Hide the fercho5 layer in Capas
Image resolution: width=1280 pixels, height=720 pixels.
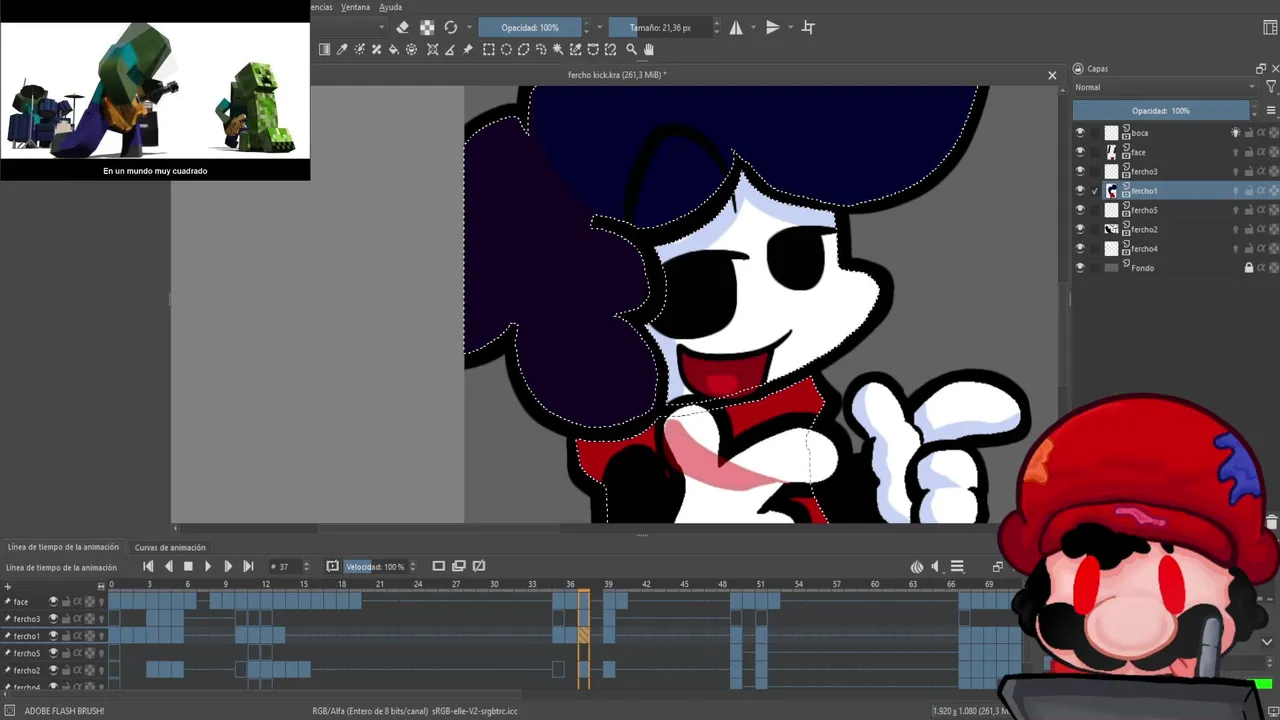[x=1080, y=210]
